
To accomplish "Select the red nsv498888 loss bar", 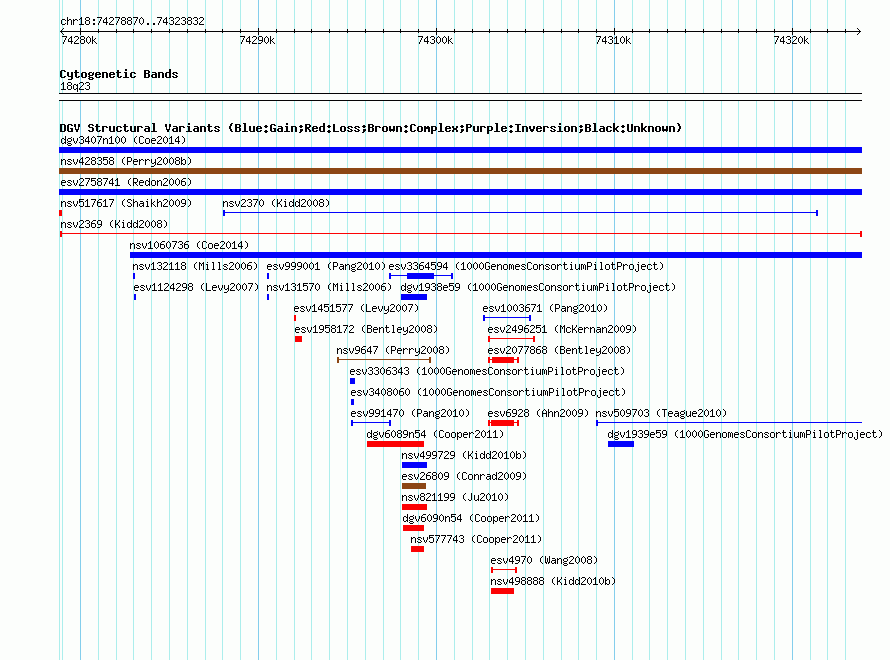I will pos(502,591).
